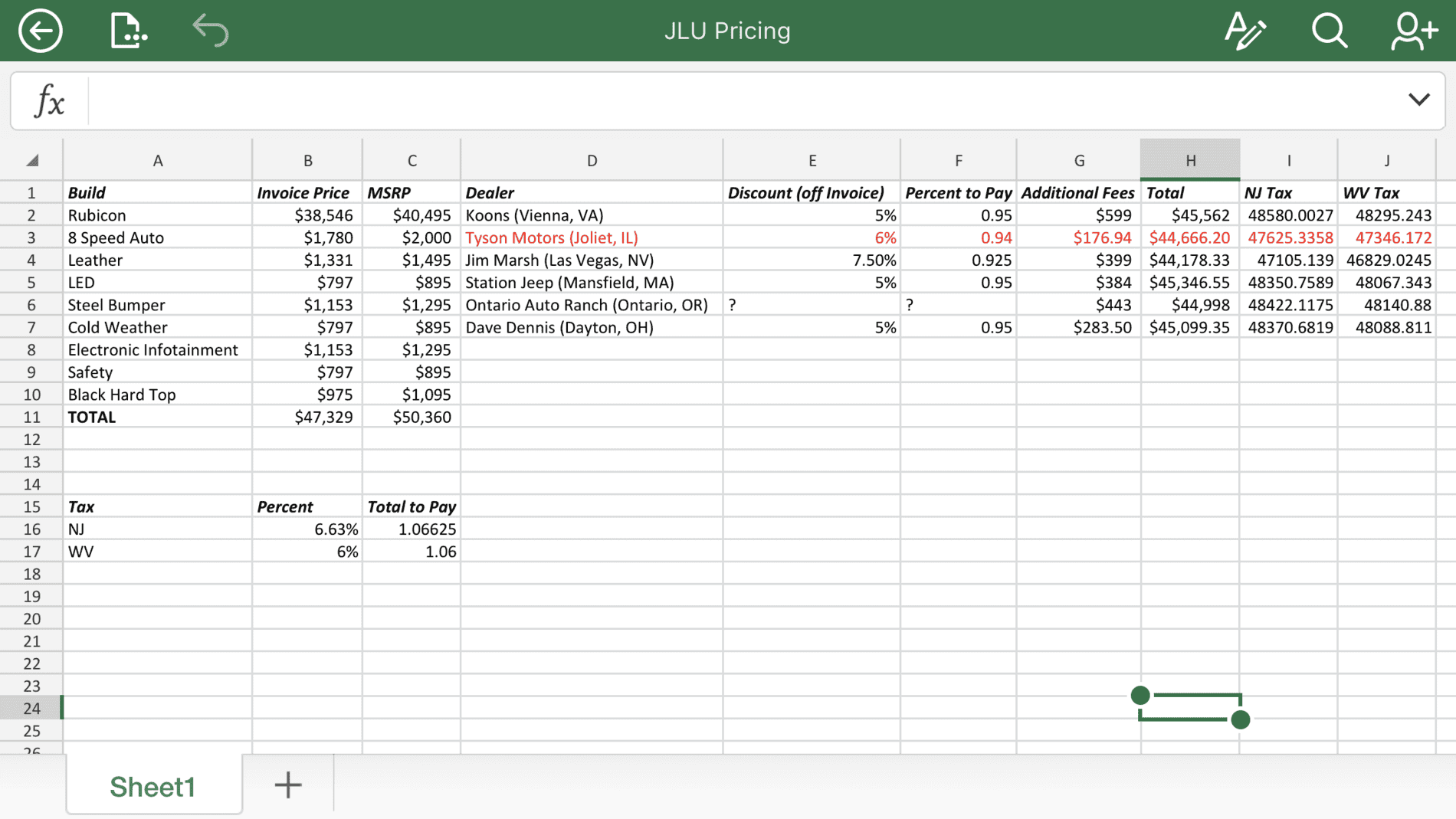Undo the last action
Image resolution: width=1456 pixels, height=819 pixels.
pos(210,31)
